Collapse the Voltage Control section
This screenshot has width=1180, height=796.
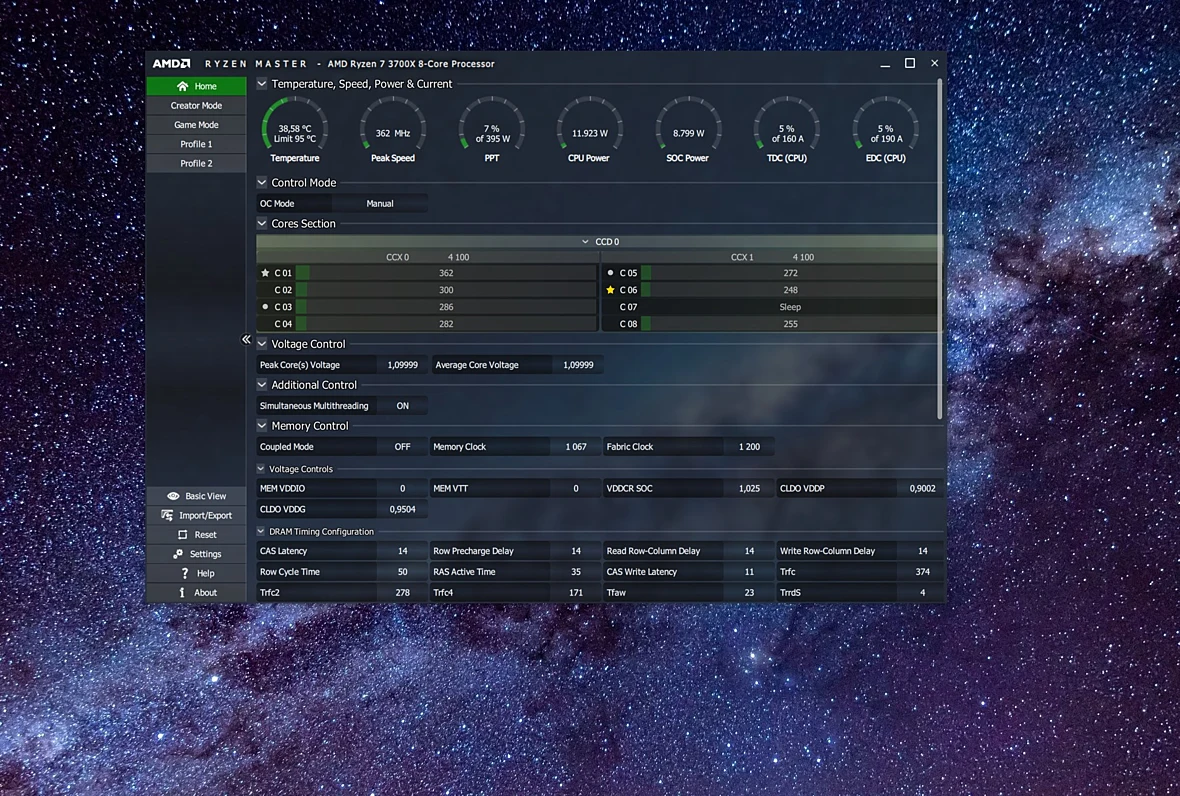(262, 344)
